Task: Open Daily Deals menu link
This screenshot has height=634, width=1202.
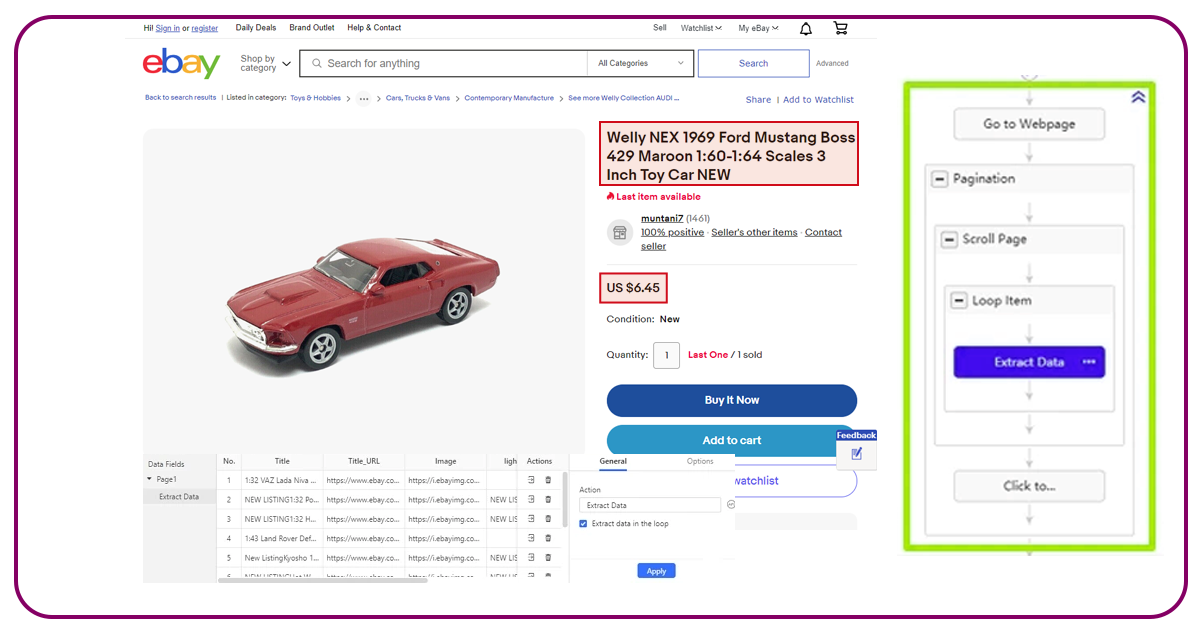Action: pos(256,28)
